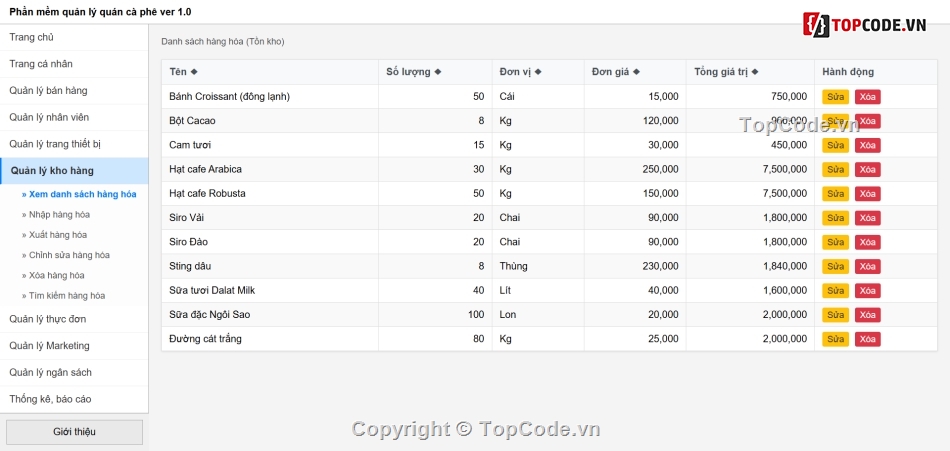Screen dimensions: 950x451
Task: Delete Sữa tươi Dalat Milk entry
Action: [x=868, y=291]
